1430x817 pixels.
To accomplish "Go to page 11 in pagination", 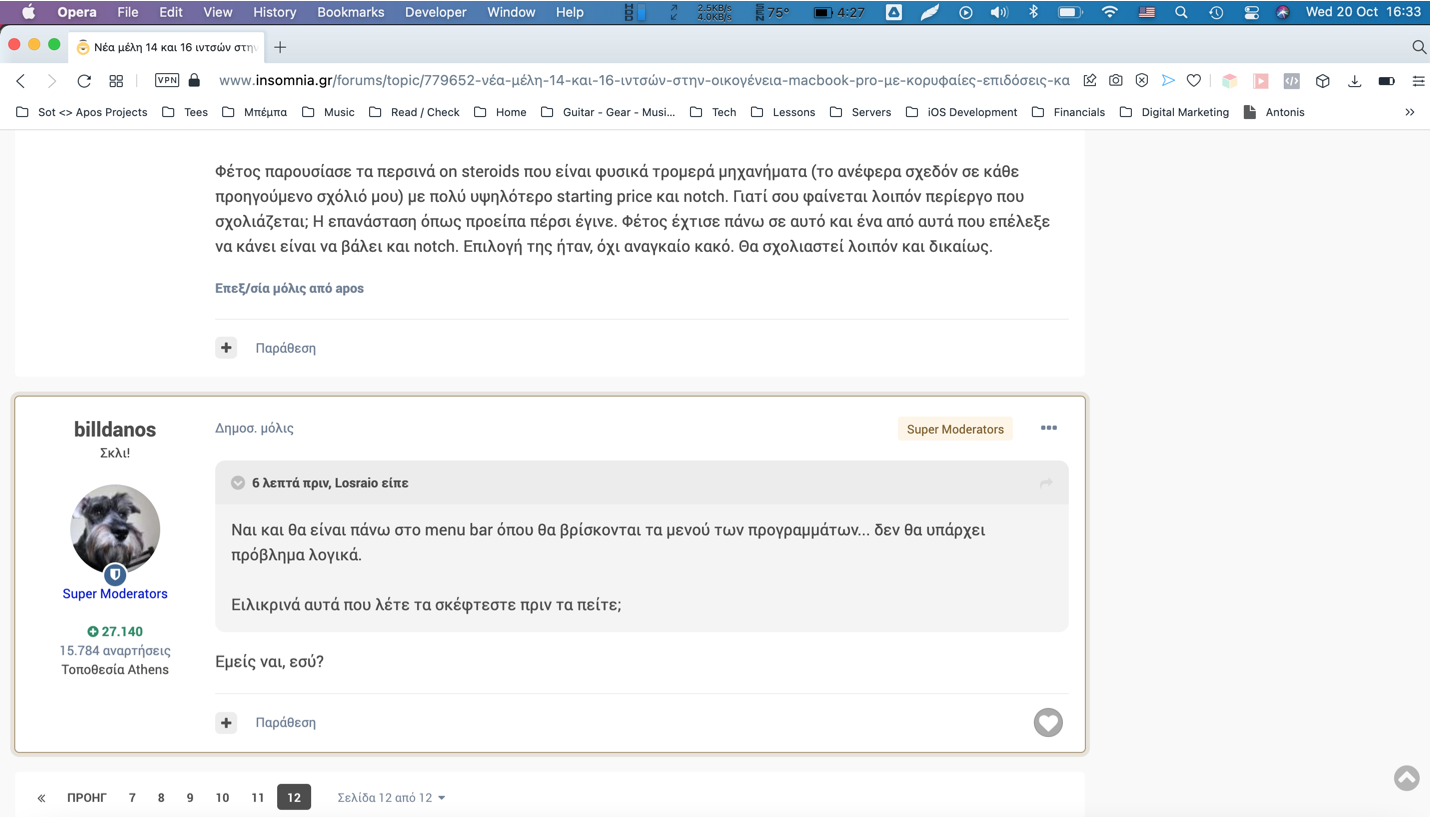I will tap(258, 797).
